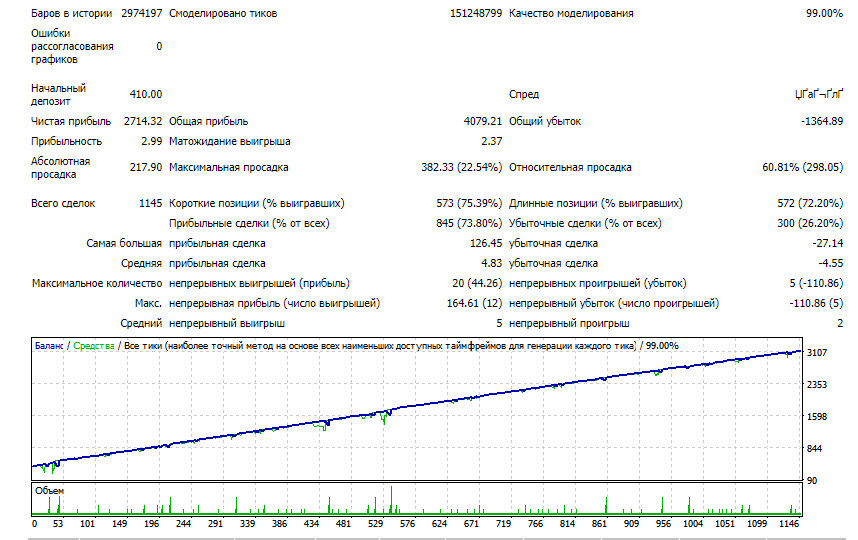Select relative drawdown value 60.81% (298.05)
The height and width of the screenshot is (540, 858).
point(802,167)
